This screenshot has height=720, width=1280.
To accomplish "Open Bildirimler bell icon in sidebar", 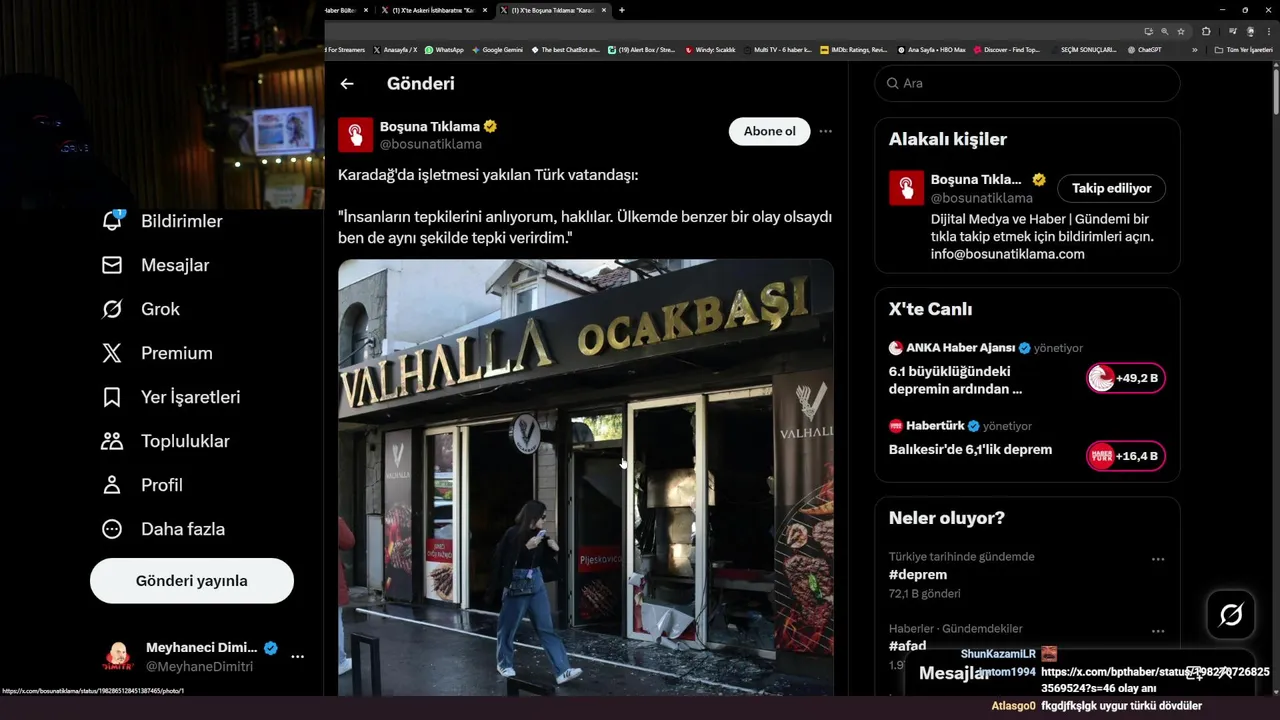I will [x=112, y=220].
